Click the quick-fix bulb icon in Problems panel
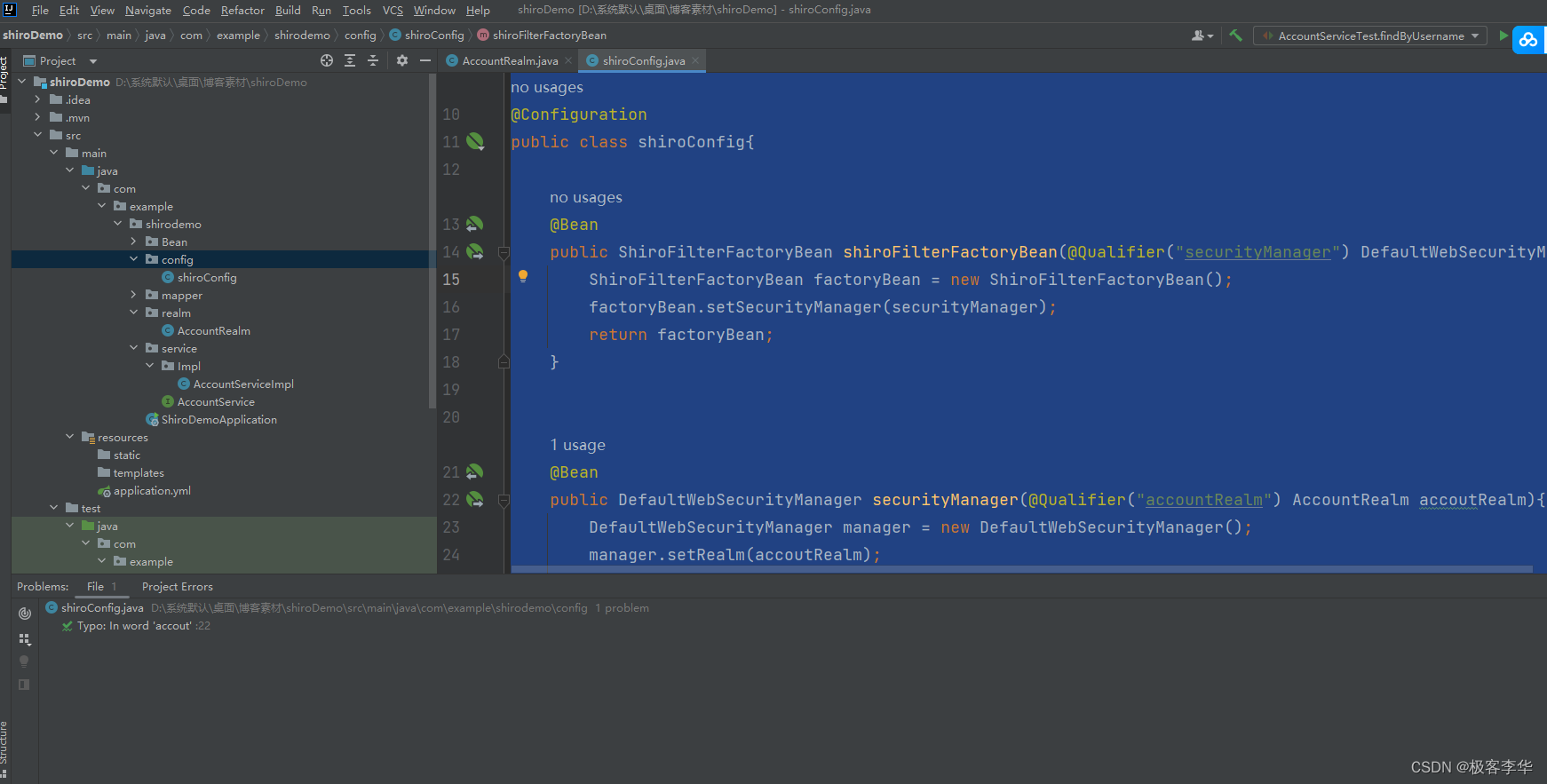The width and height of the screenshot is (1547, 784). 24,661
